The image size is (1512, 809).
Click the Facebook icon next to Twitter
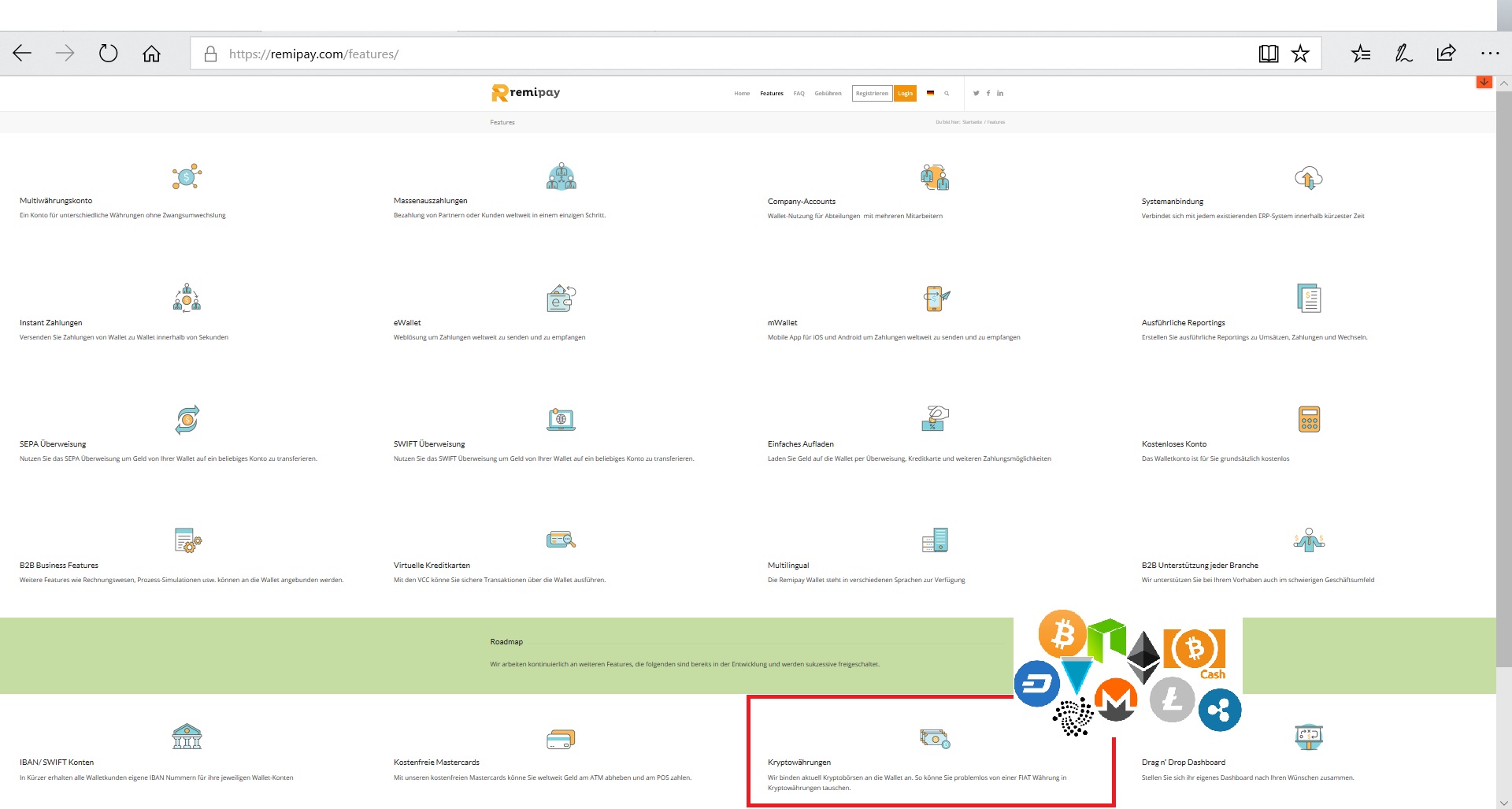[x=988, y=93]
